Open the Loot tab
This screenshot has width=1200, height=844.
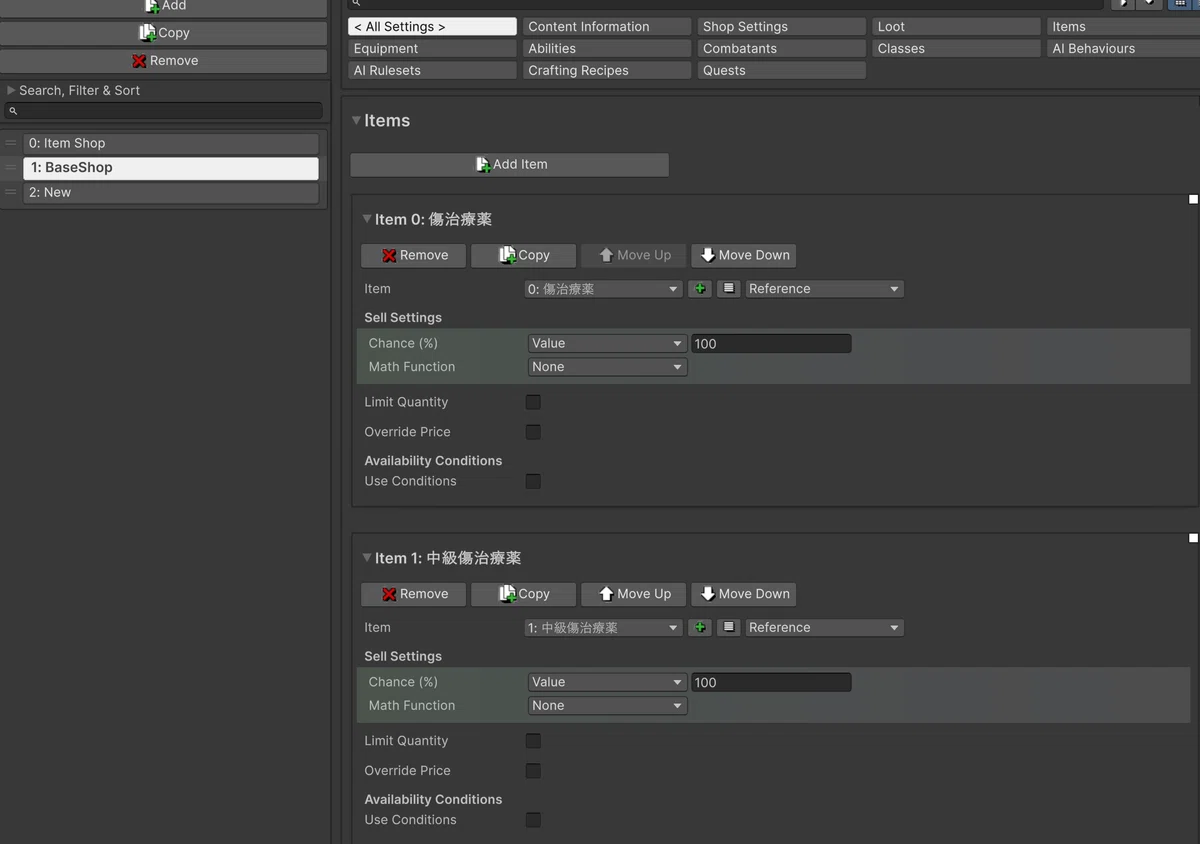956,27
